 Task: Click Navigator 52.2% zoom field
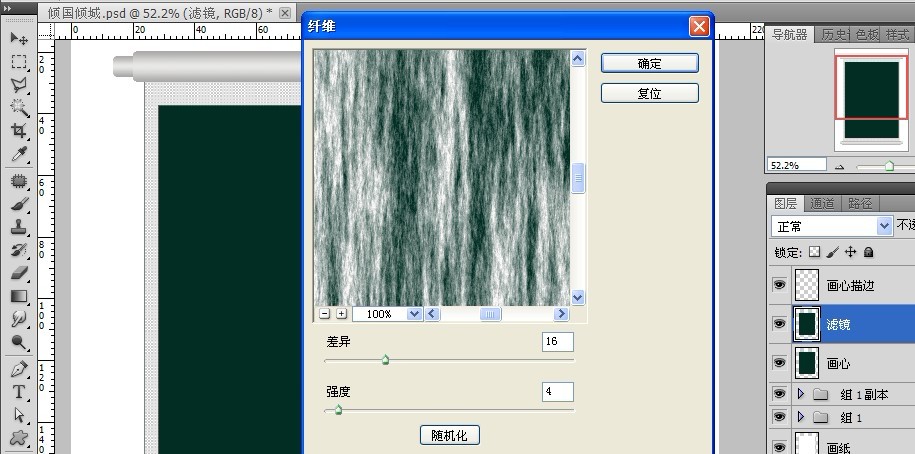pos(796,165)
